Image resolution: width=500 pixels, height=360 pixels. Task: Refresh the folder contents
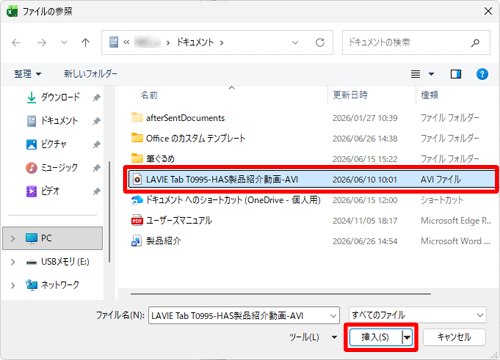320,43
